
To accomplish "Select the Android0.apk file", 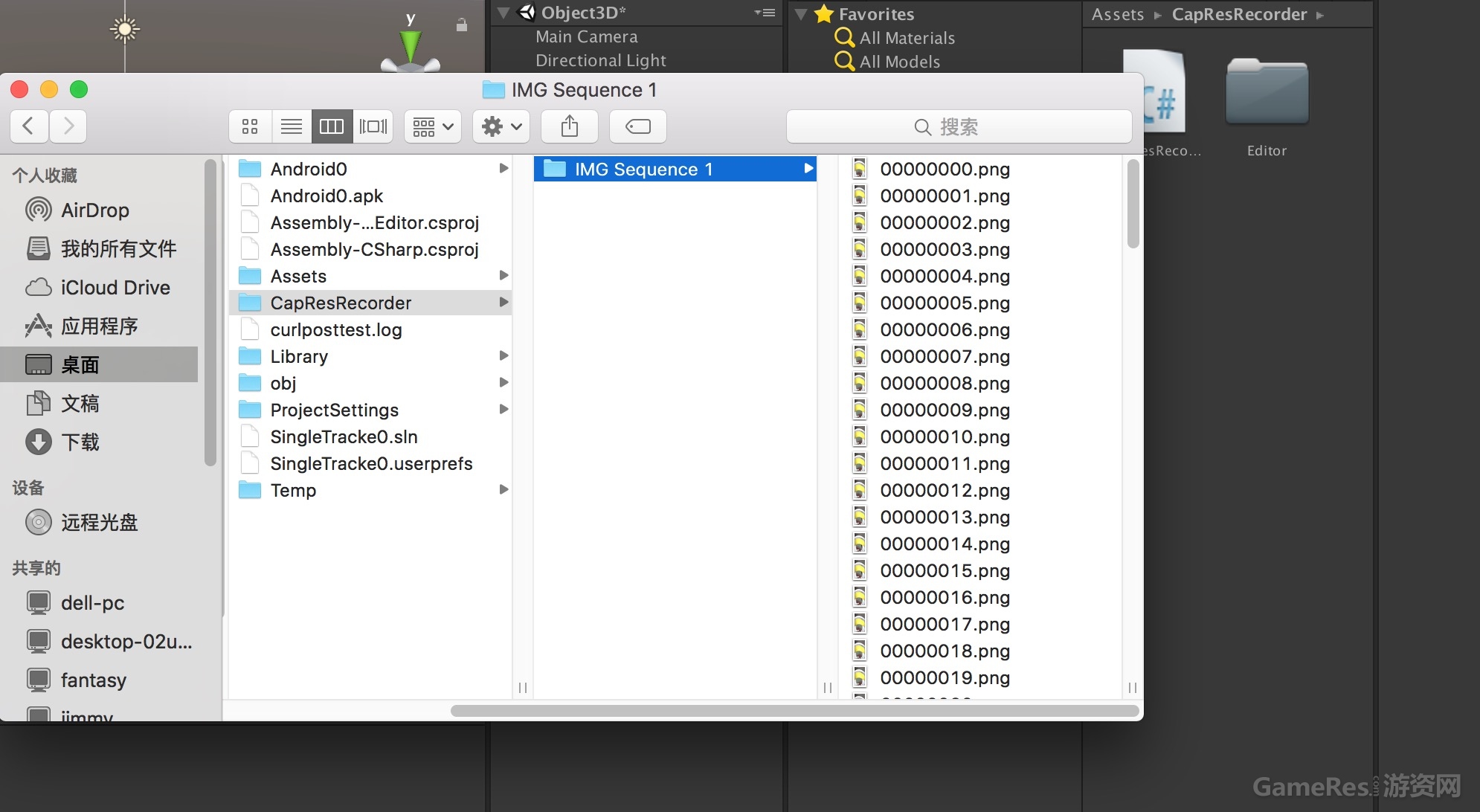I will [370, 196].
